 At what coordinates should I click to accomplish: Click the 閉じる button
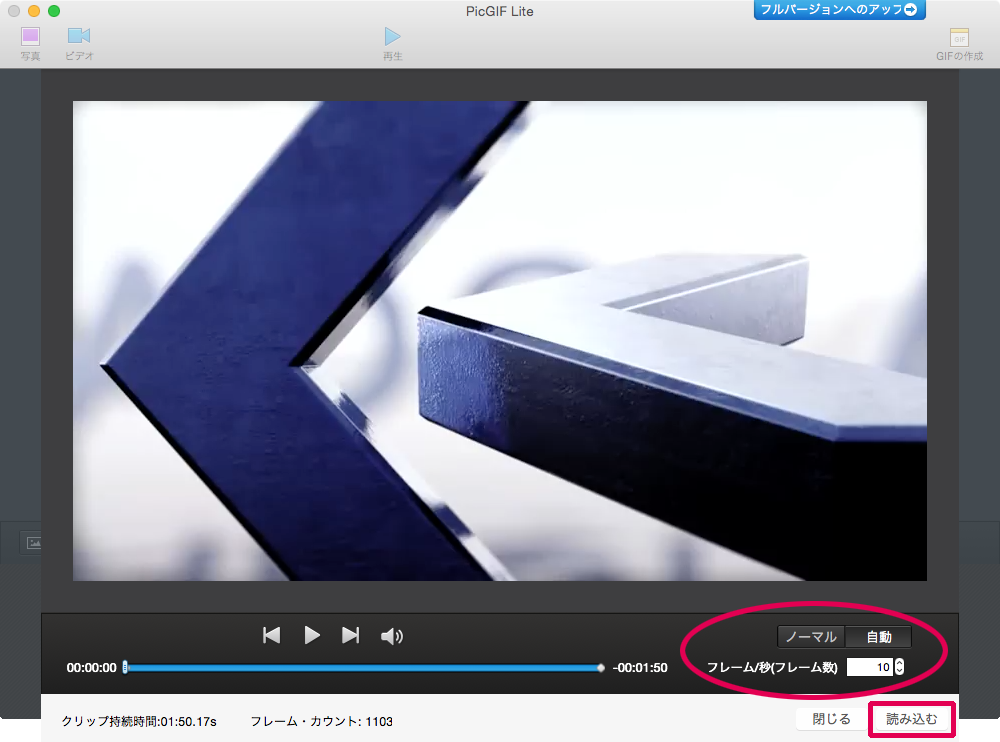[x=831, y=719]
